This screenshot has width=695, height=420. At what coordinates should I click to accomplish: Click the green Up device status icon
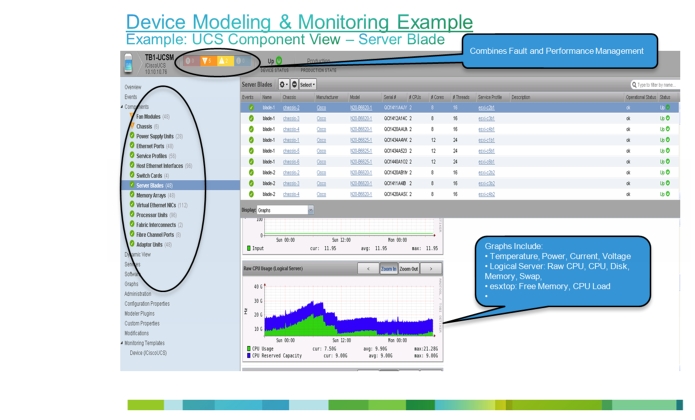coord(279,60)
